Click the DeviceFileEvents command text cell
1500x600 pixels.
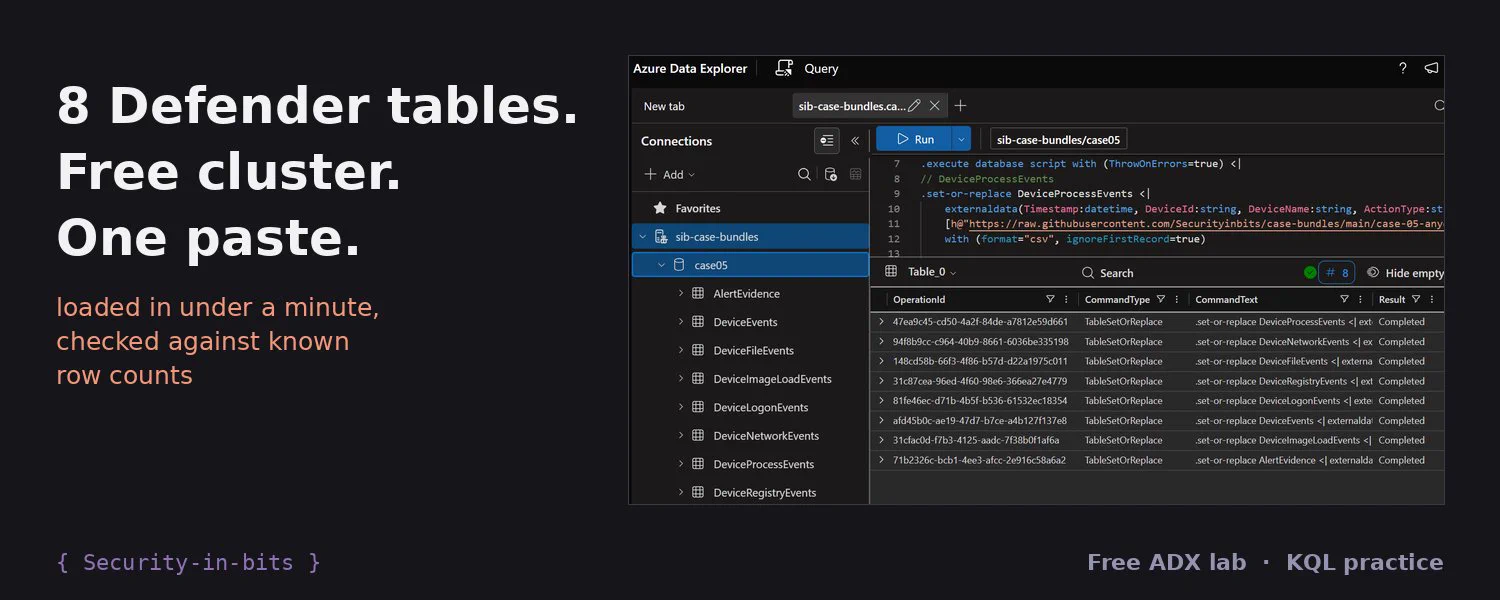1283,361
